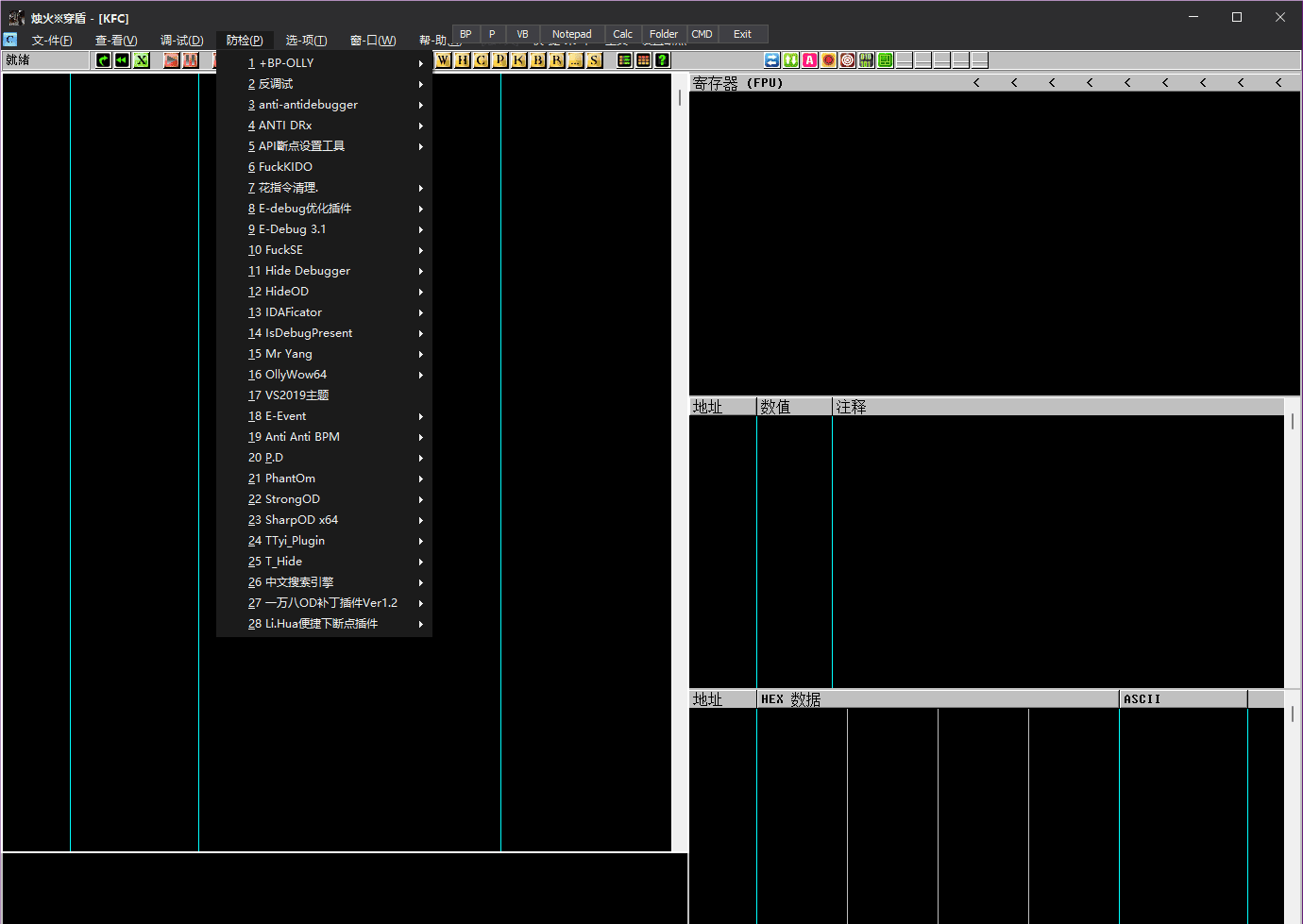Expand submenu arrow beside 'ANTI DRx'

421,126
